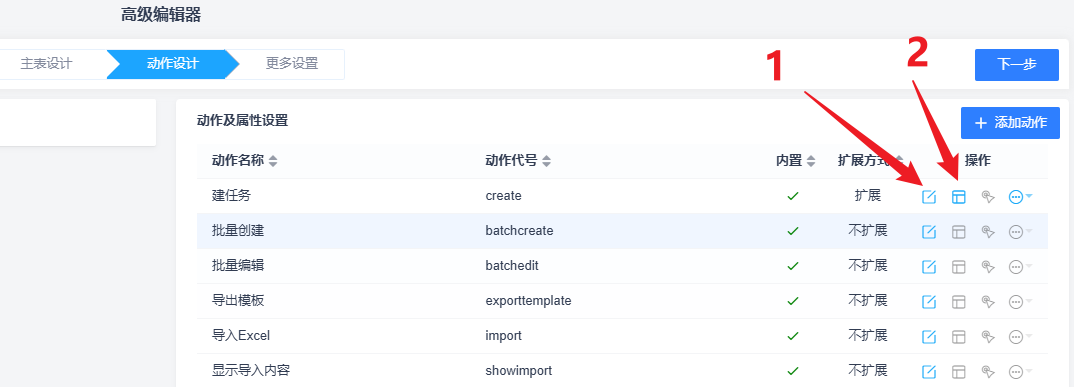Edit the 导出模板 action

click(x=929, y=302)
